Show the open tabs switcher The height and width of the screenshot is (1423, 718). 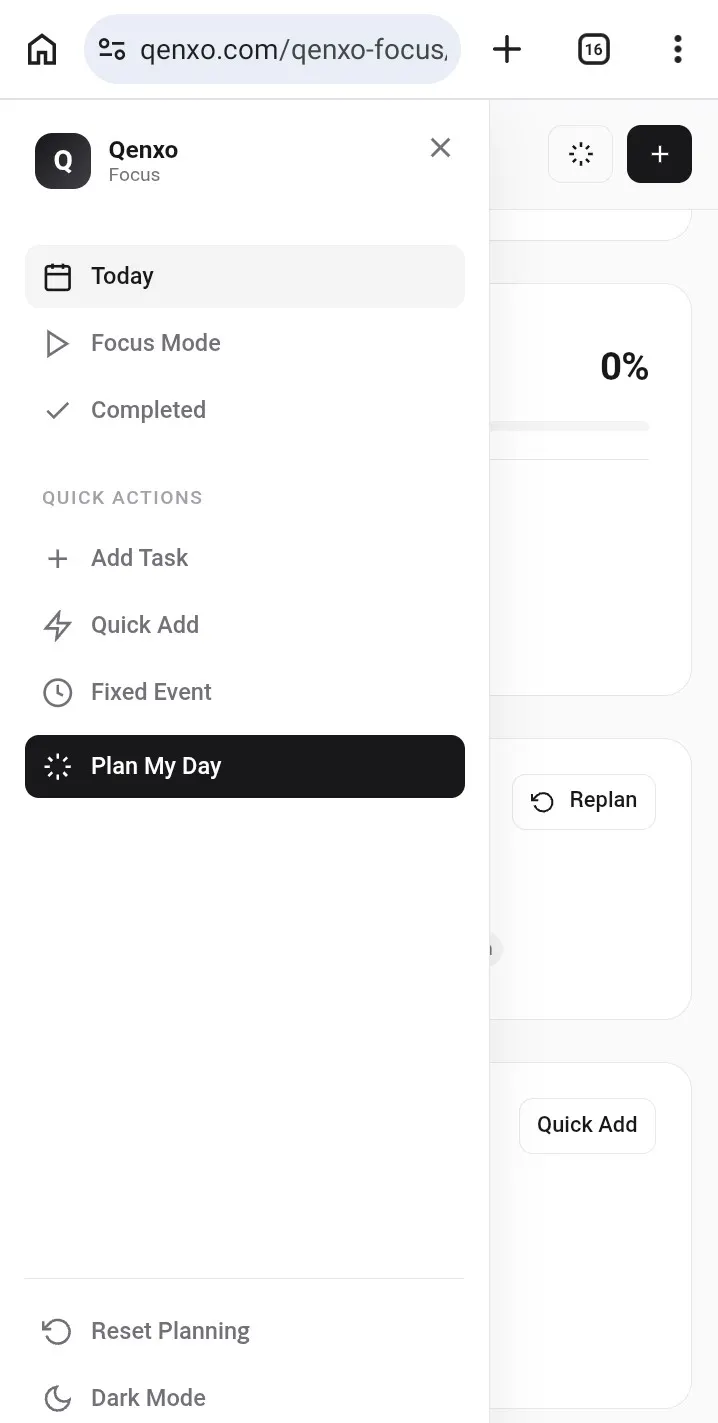(594, 49)
